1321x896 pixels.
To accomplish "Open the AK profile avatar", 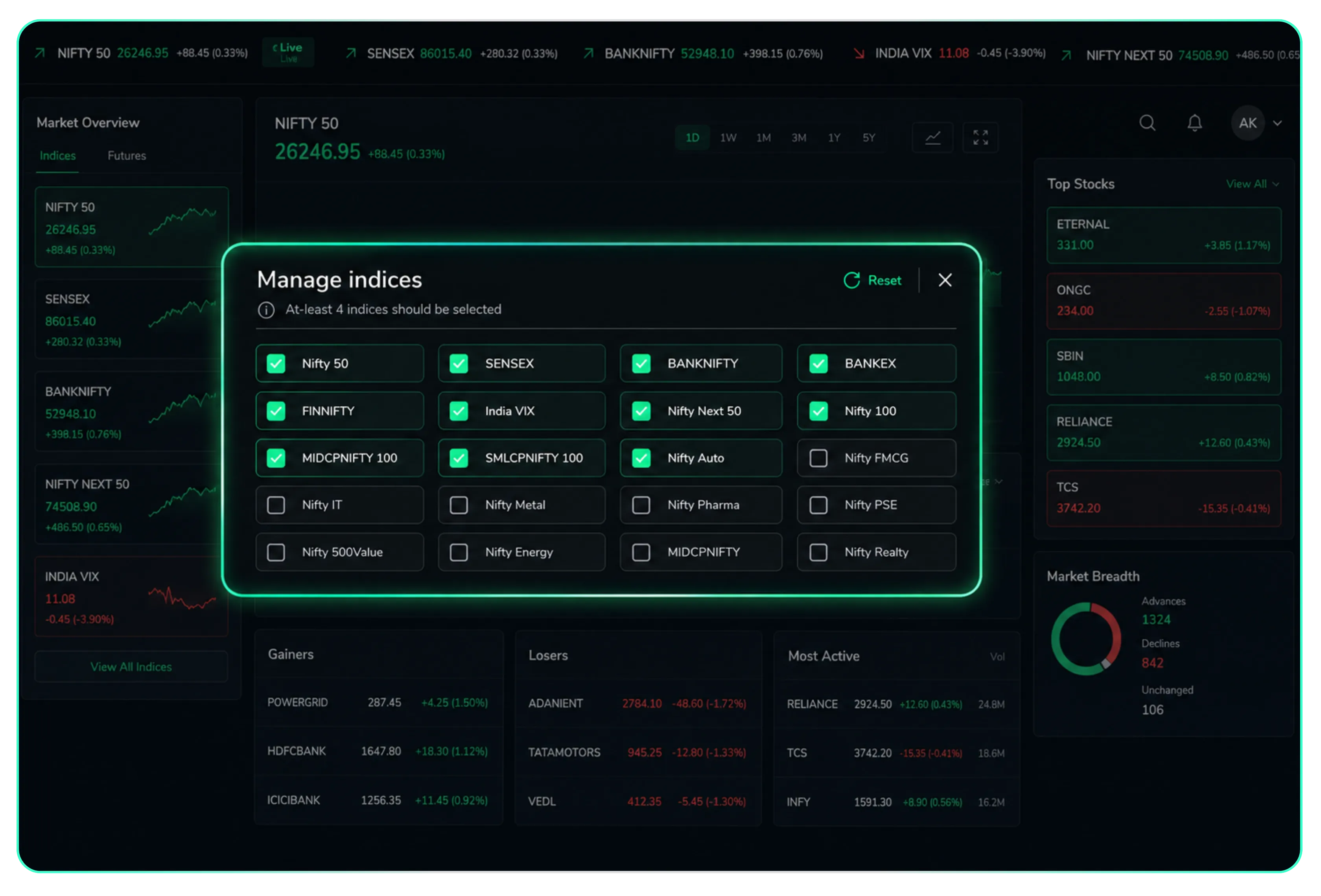I will click(1247, 123).
